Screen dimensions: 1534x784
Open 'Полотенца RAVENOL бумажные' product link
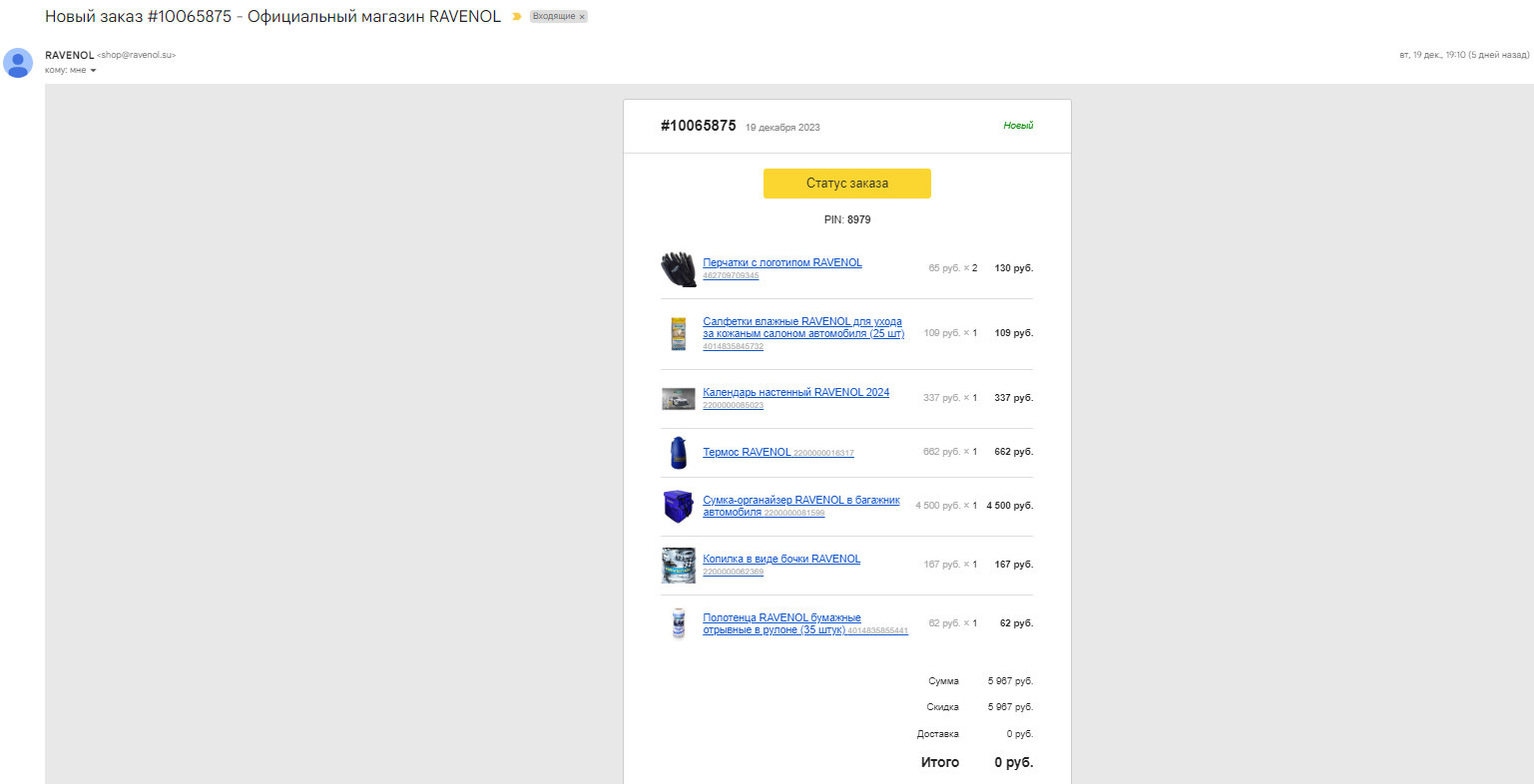pos(781,617)
